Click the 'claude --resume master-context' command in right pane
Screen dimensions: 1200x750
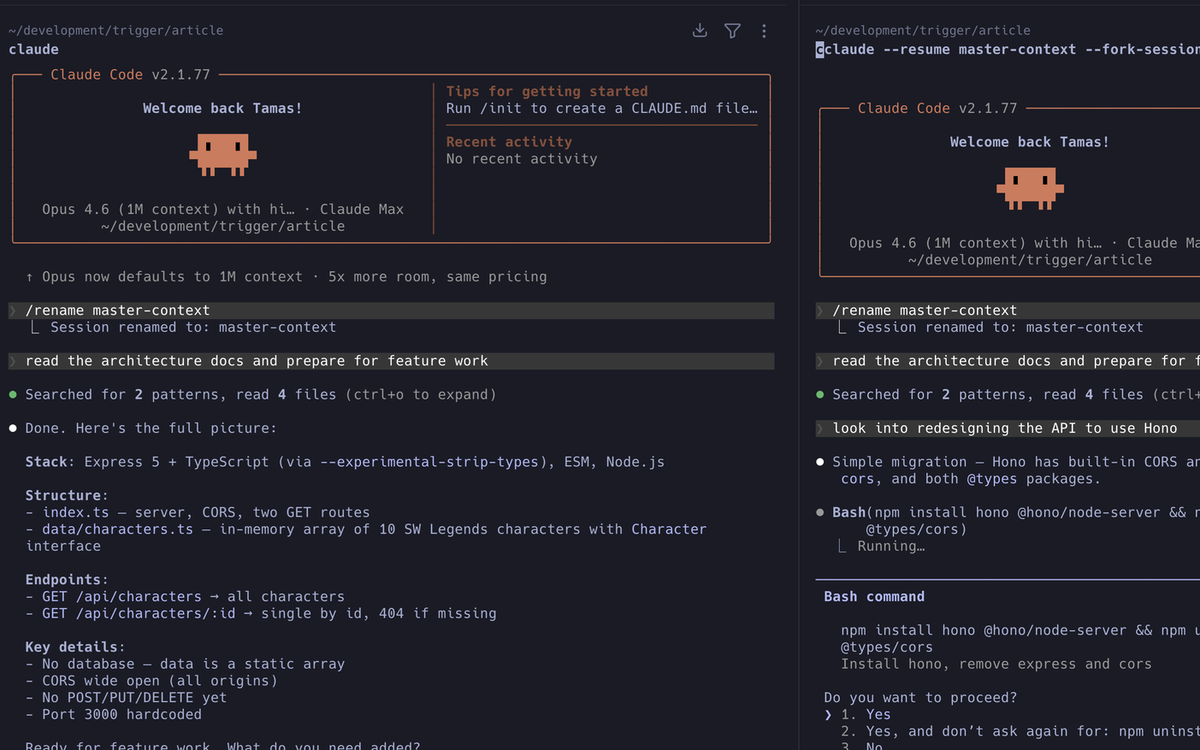[x=1007, y=50]
